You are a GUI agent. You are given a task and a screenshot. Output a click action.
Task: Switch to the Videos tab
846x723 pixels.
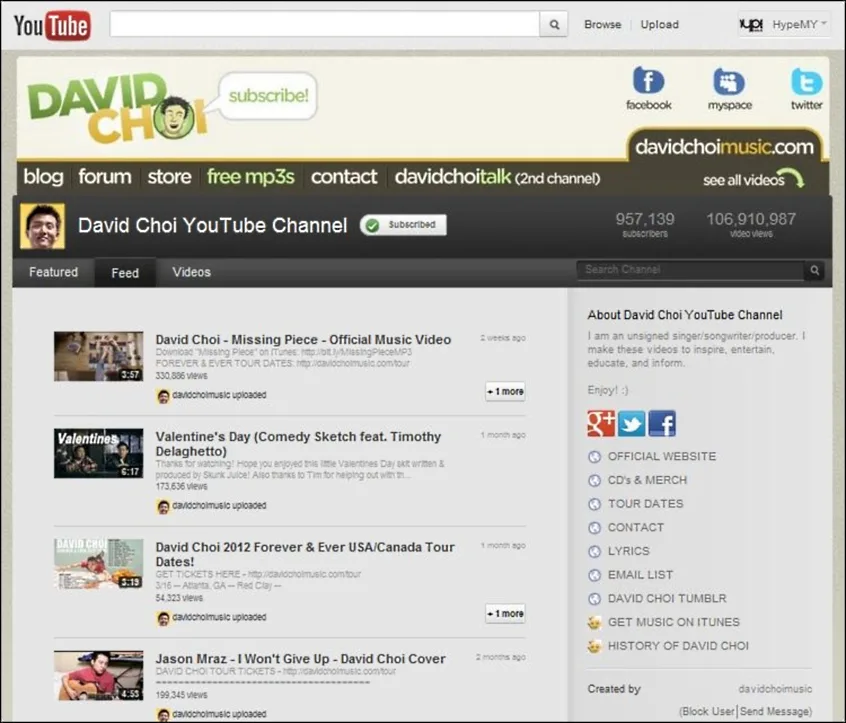191,272
